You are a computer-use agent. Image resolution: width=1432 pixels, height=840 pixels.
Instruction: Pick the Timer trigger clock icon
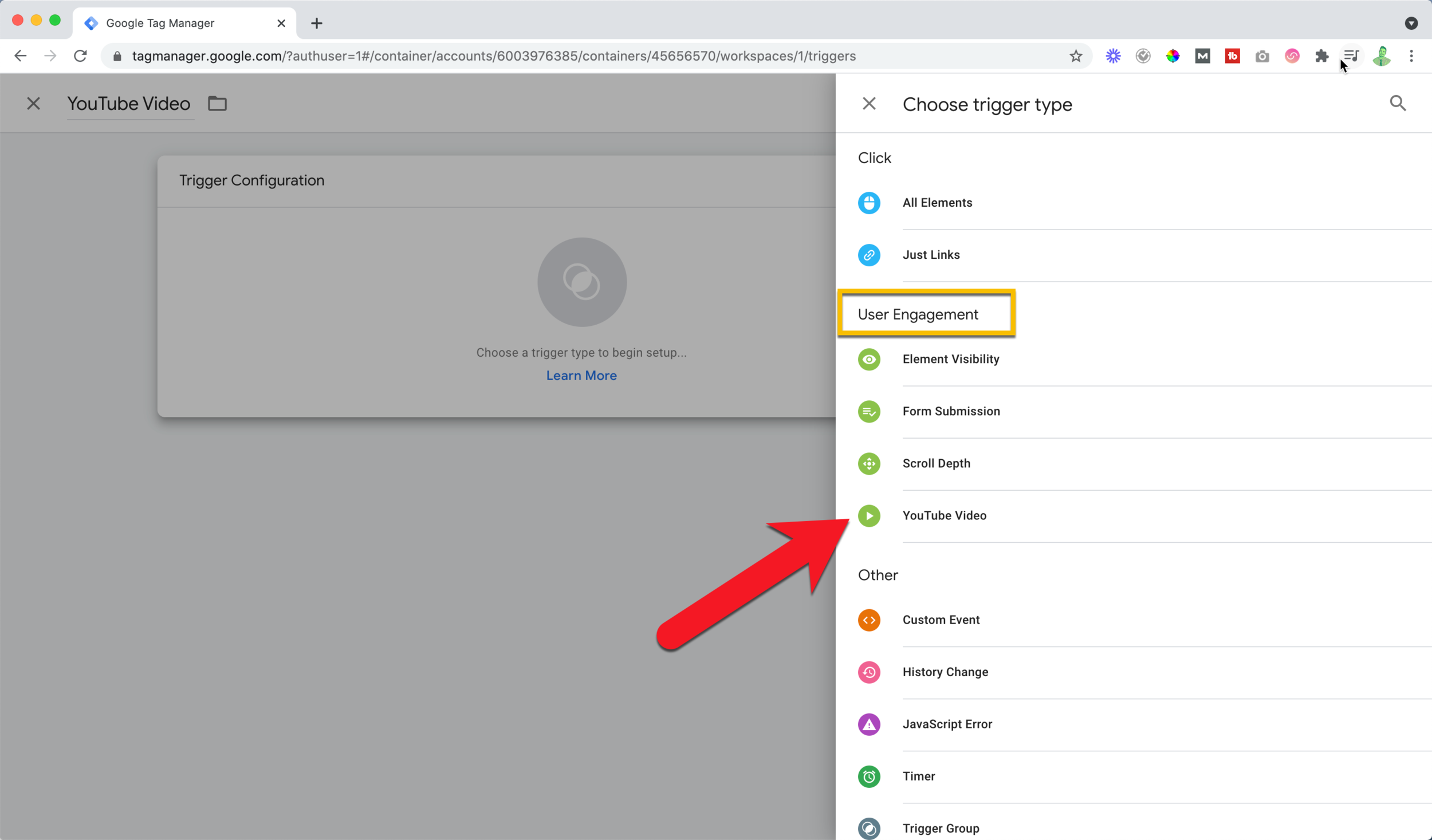869,776
